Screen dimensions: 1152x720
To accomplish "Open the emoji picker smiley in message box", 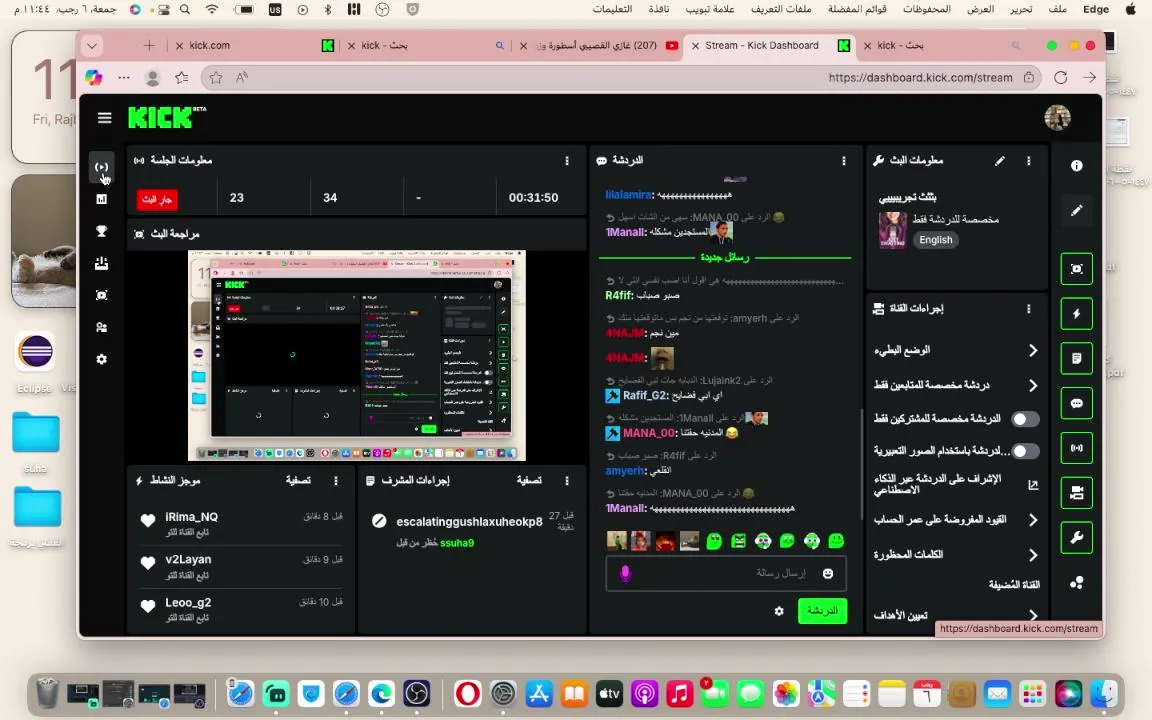I will pyautogui.click(x=828, y=573).
